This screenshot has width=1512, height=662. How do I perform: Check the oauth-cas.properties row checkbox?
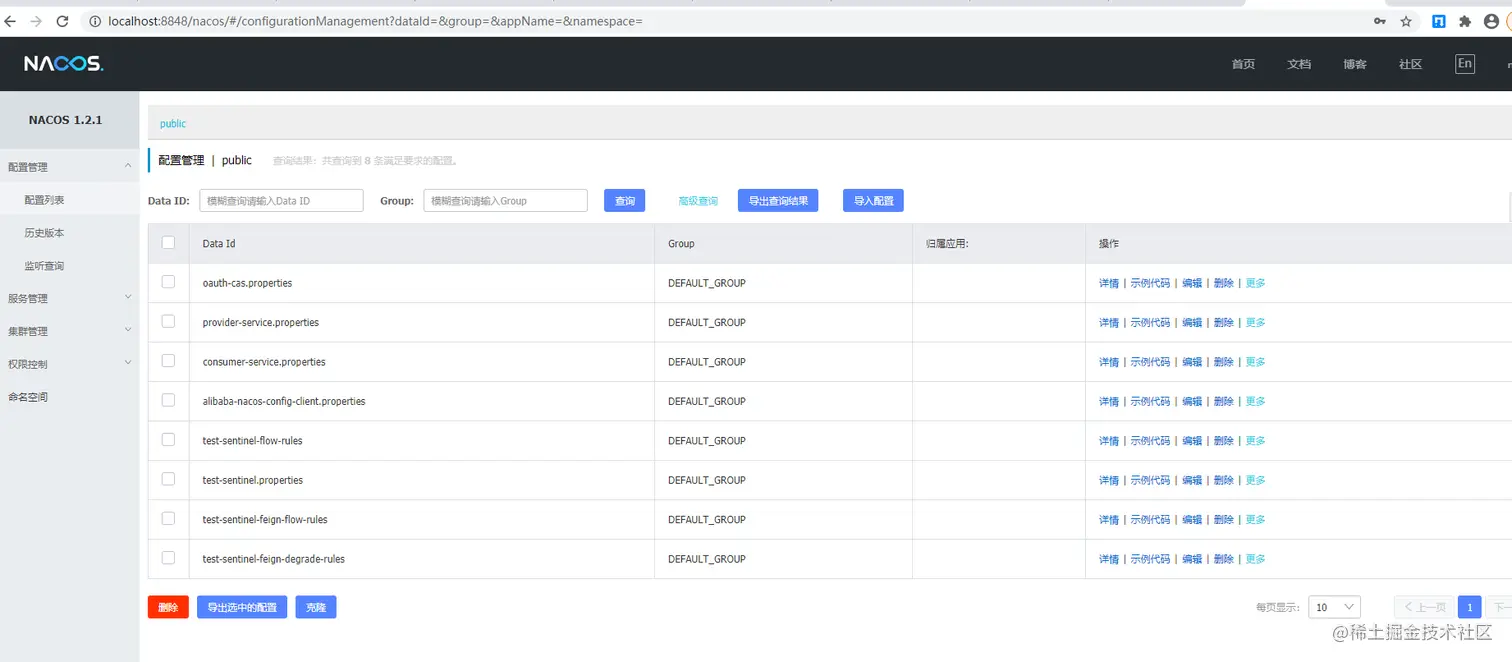click(x=168, y=282)
